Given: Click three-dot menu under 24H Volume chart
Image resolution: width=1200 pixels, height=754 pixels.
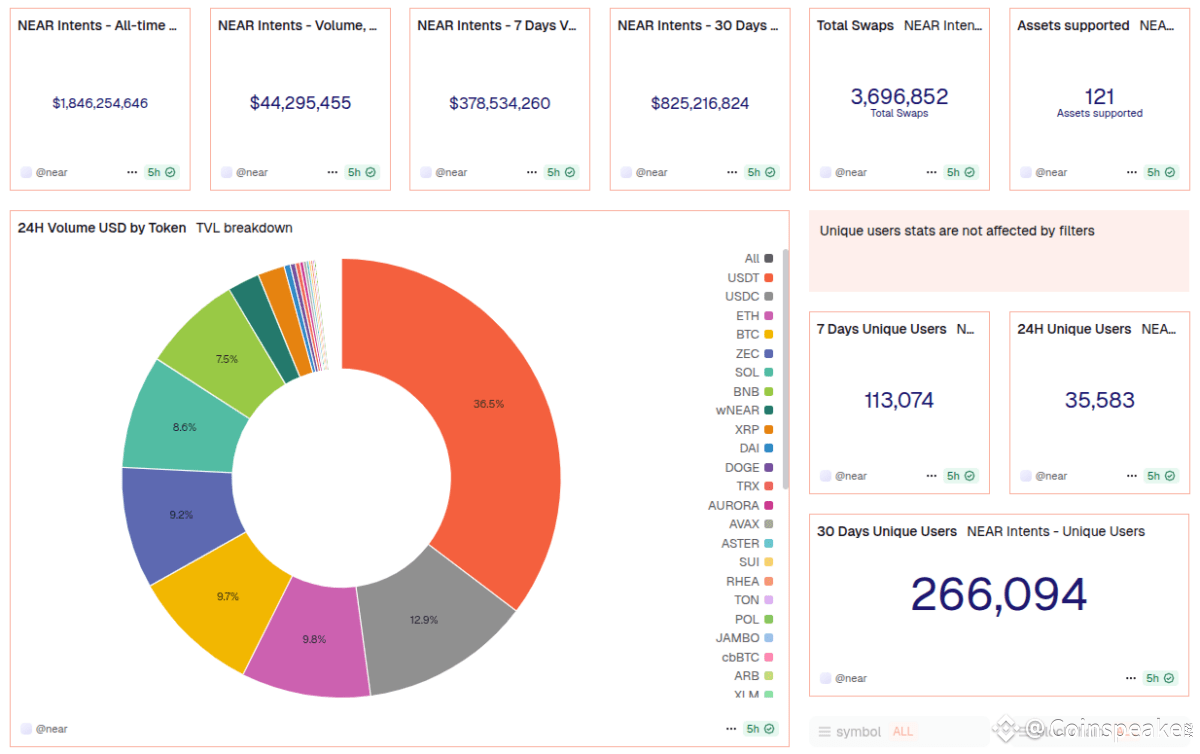Looking at the screenshot, I should click(x=732, y=729).
